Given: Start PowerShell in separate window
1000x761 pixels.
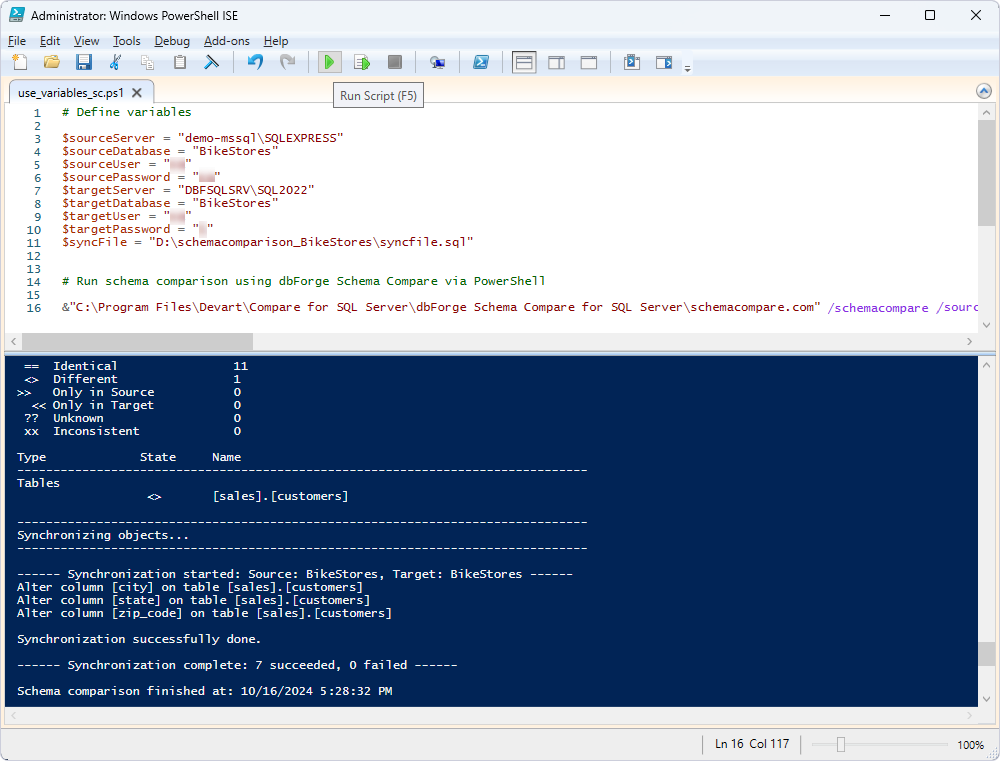Looking at the screenshot, I should [481, 62].
